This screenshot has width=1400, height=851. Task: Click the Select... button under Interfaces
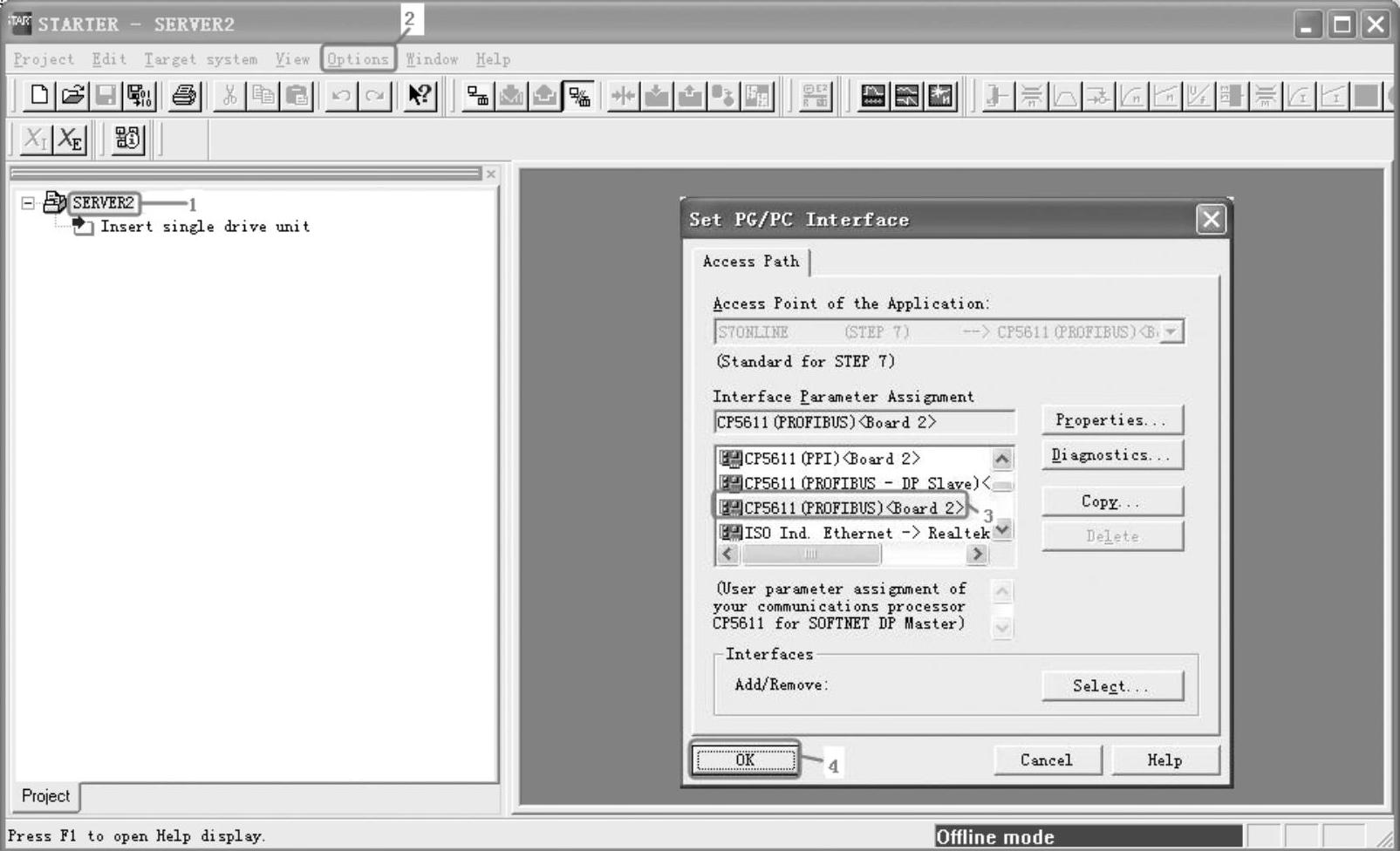point(1112,686)
